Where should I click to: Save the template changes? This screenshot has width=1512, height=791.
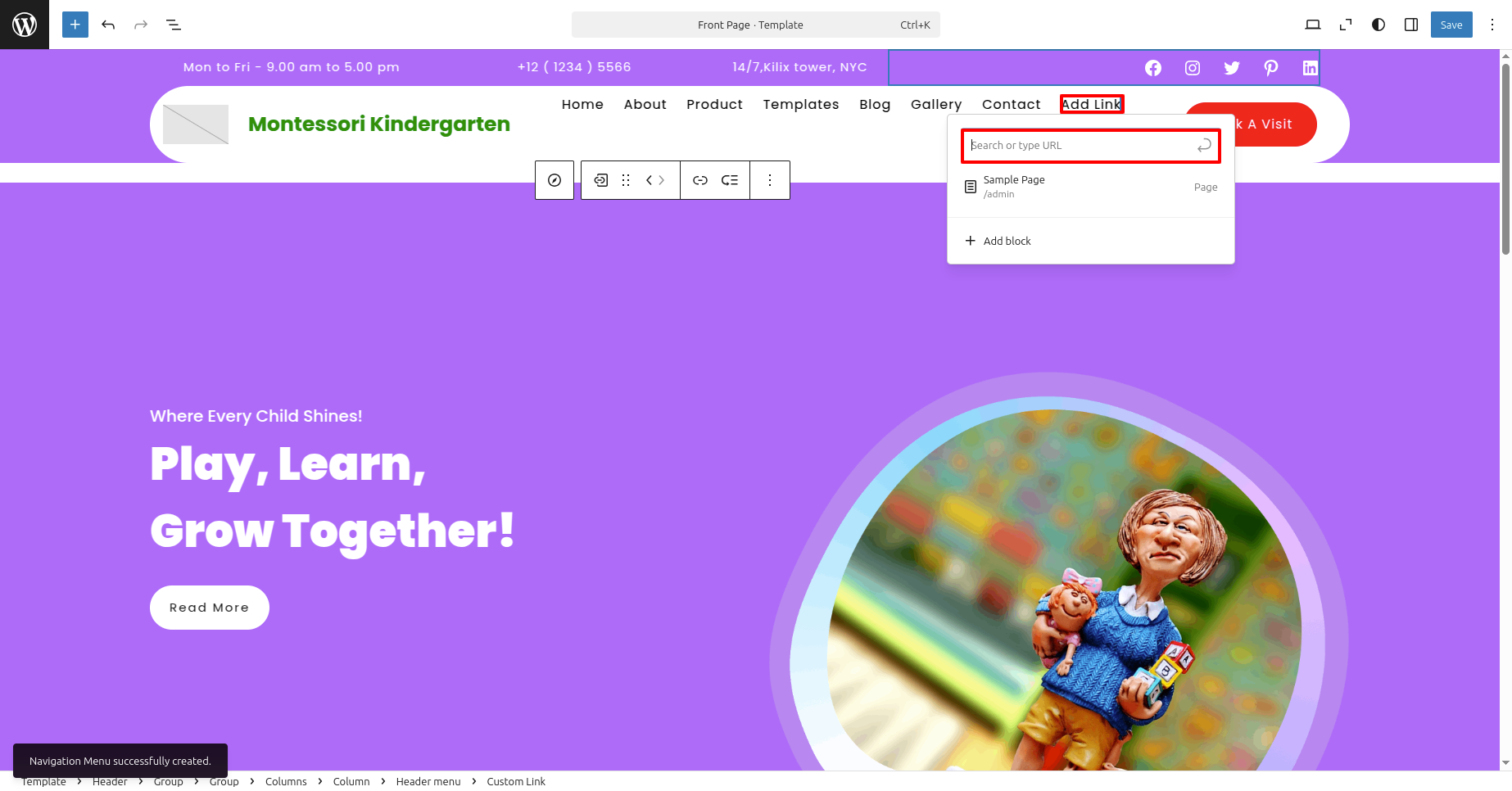click(1451, 25)
